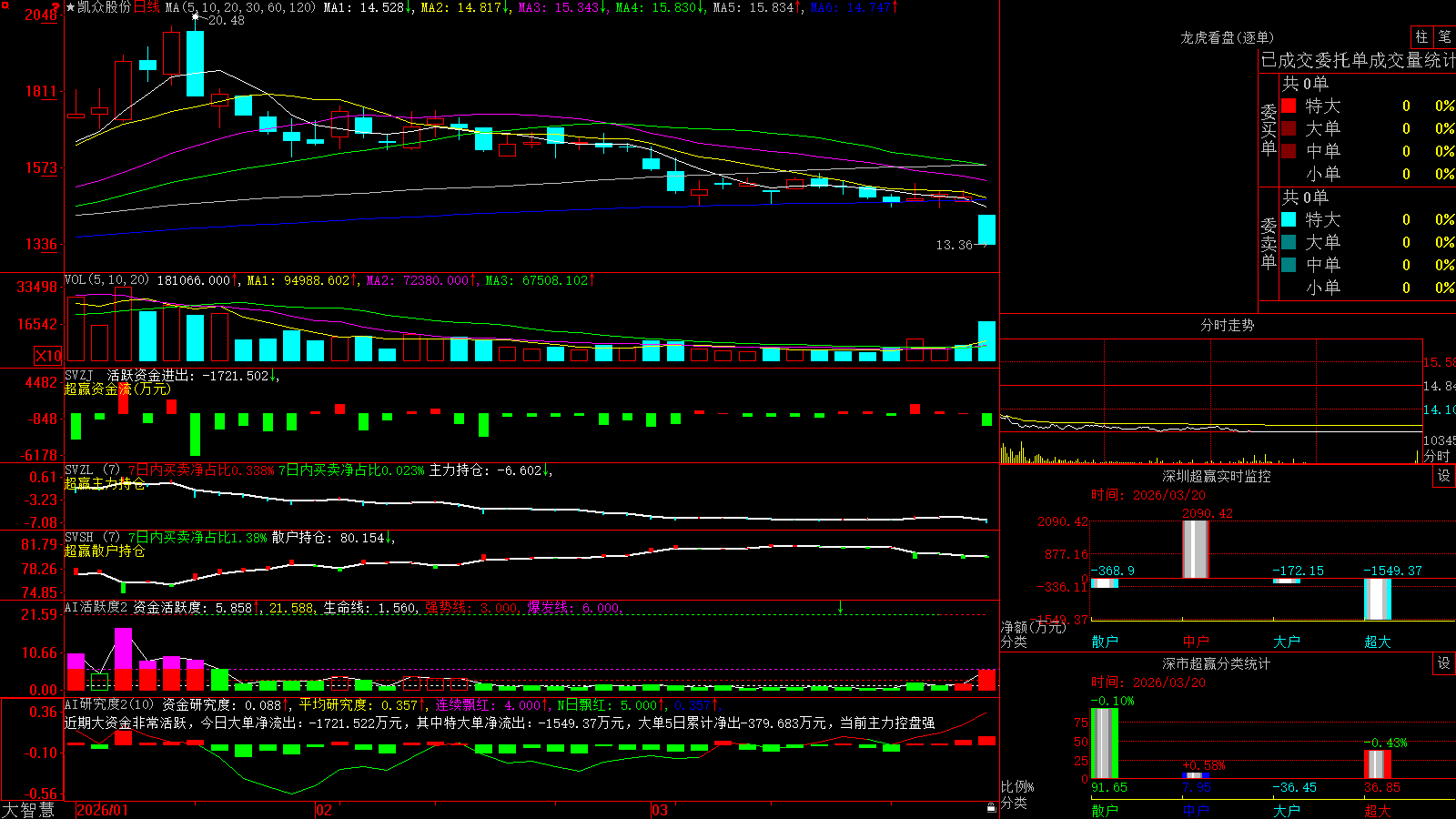Click the 大智慧 logo text
The width and height of the screenshot is (1456, 819).
pyautogui.click(x=28, y=810)
